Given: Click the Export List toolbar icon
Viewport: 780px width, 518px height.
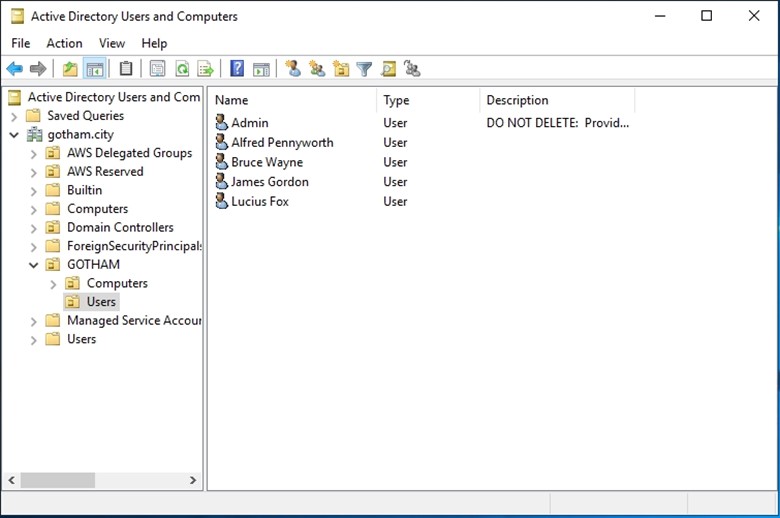Looking at the screenshot, I should click(205, 69).
